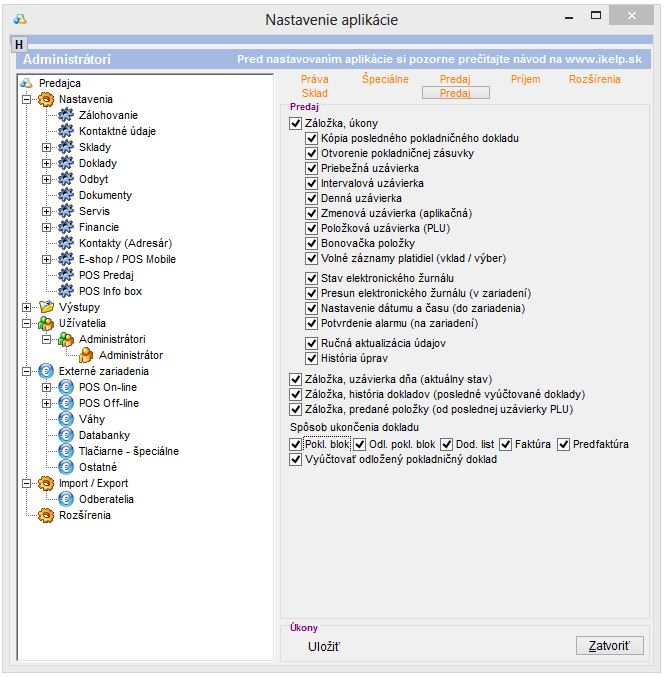Uncheck Denná uzávierka checkbox
The height and width of the screenshot is (677, 664).
coord(311,198)
